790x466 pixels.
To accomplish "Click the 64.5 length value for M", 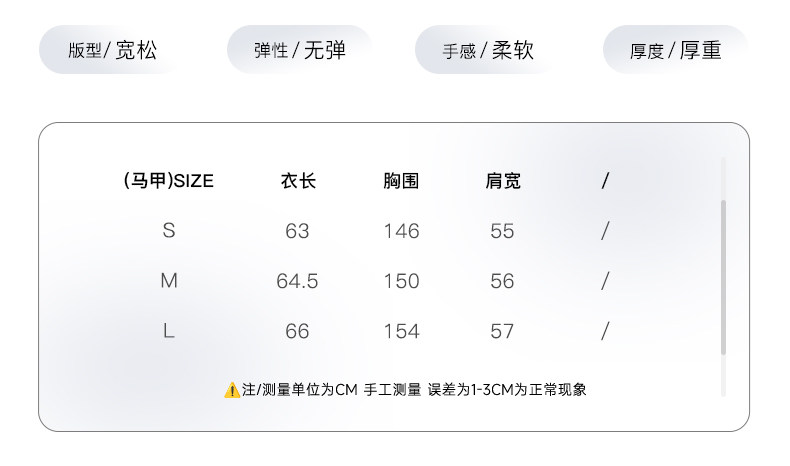I will pos(297,281).
